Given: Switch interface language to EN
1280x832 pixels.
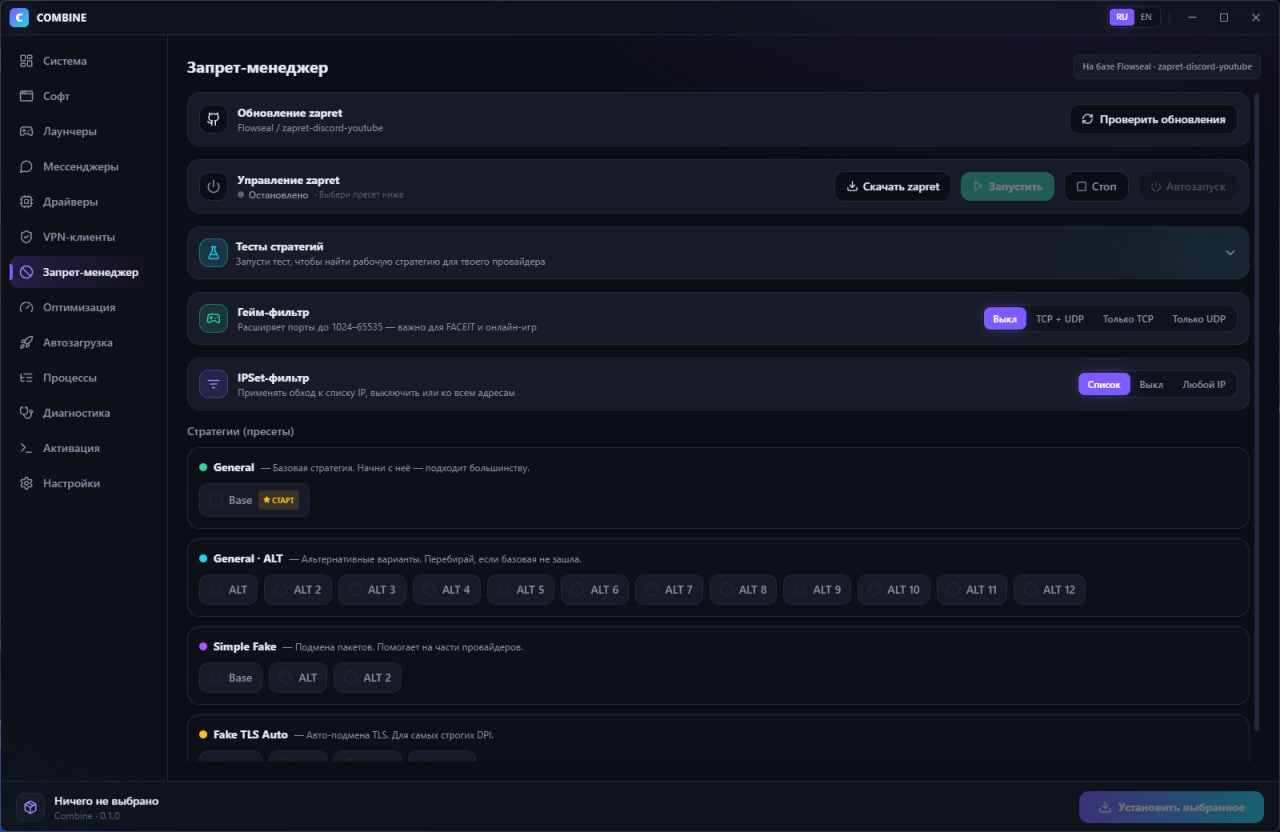Looking at the screenshot, I should 1146,17.
